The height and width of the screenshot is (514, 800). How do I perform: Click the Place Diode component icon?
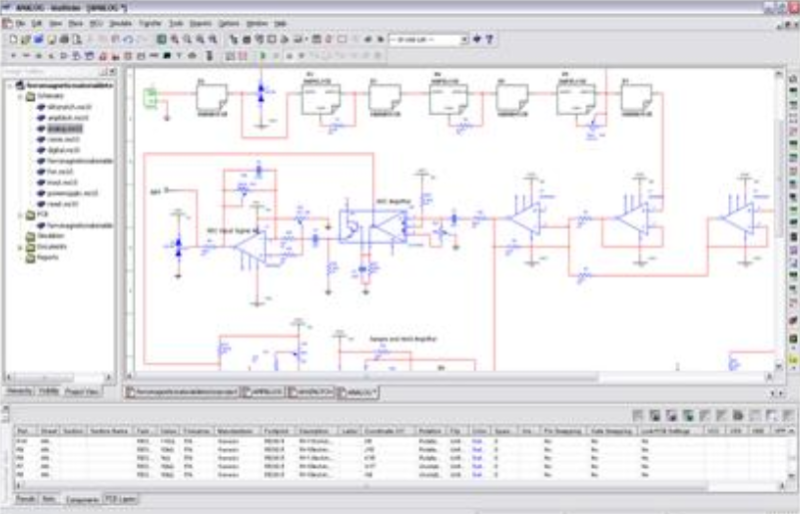click(39, 55)
